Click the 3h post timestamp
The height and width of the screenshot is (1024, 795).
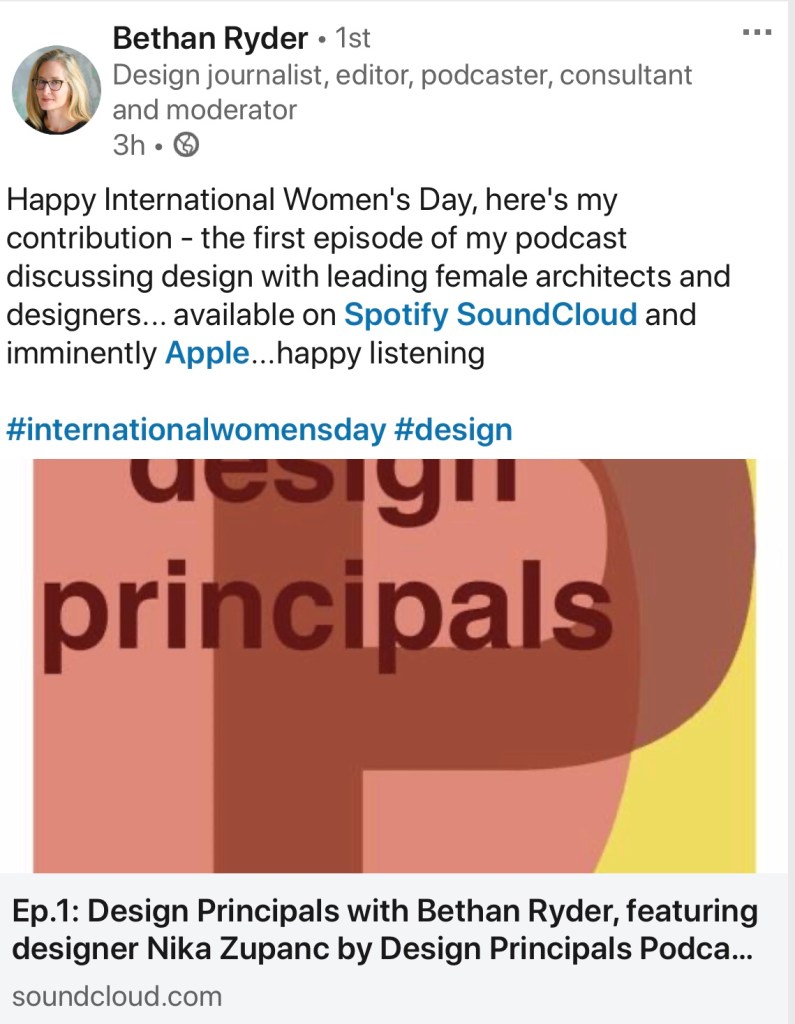click(x=129, y=145)
